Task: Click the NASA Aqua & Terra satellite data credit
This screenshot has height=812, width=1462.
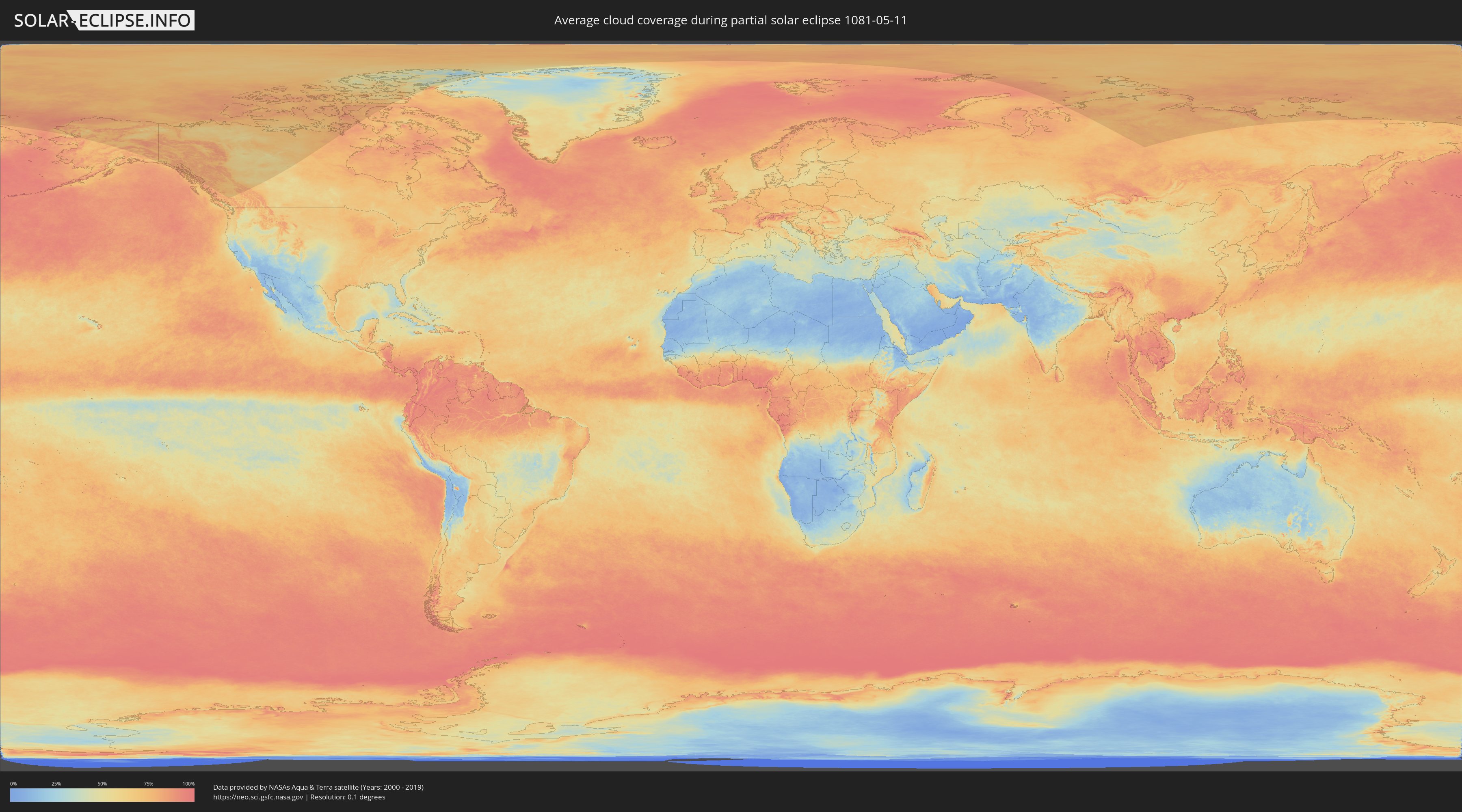Action: [318, 787]
